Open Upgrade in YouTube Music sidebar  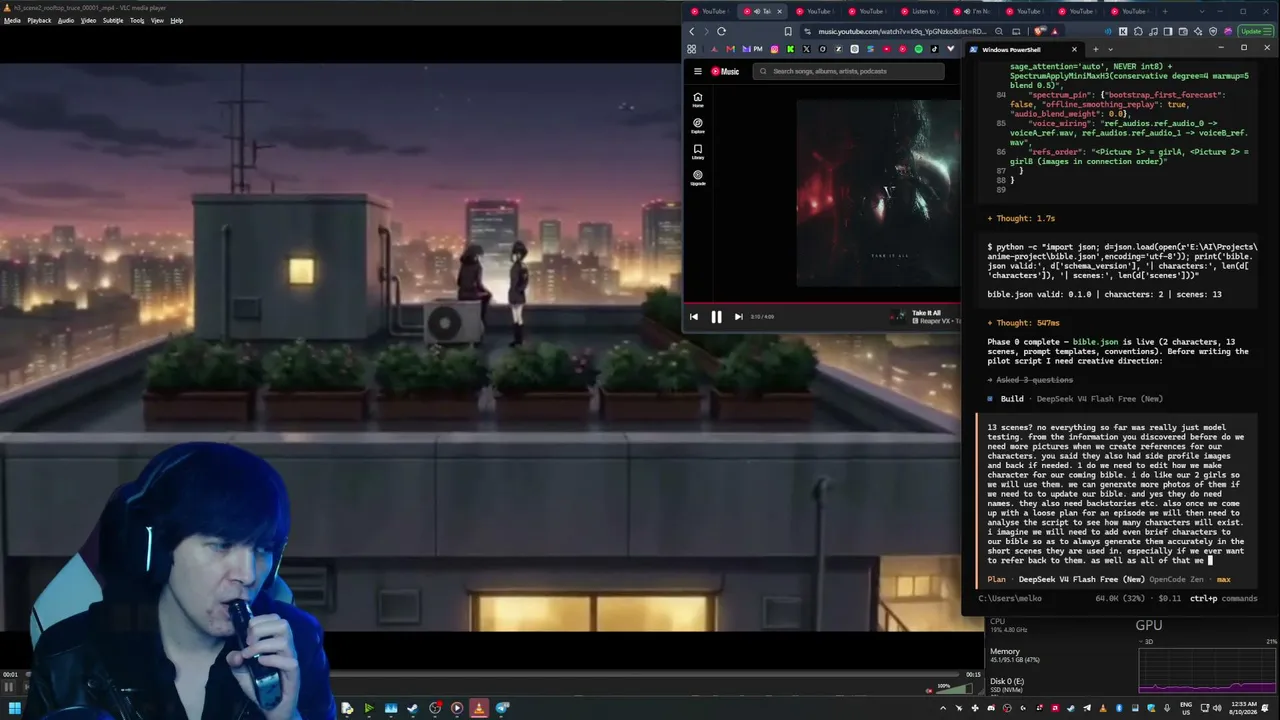(698, 178)
